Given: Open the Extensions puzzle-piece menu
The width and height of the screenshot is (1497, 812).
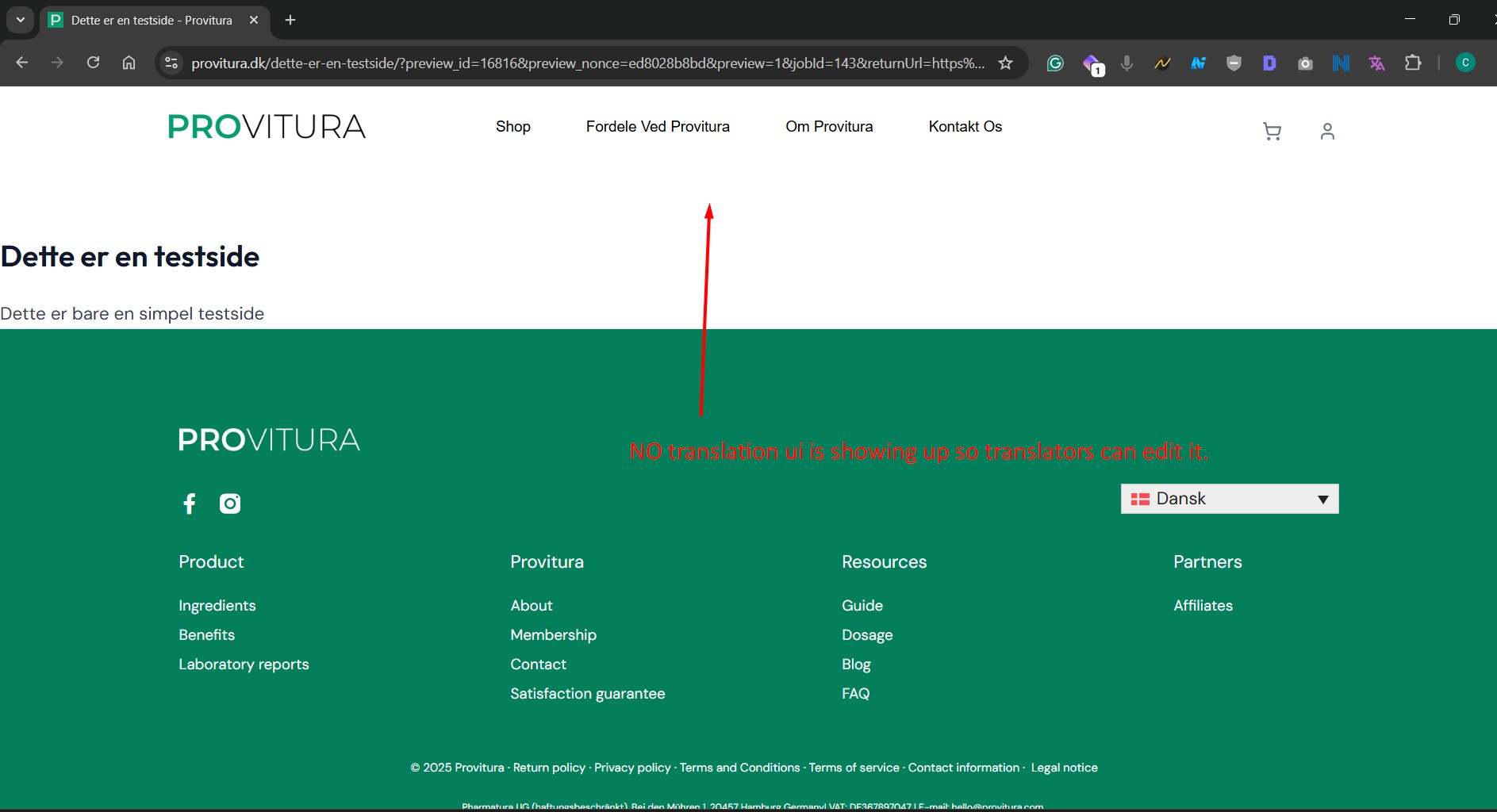Looking at the screenshot, I should pos(1413,63).
